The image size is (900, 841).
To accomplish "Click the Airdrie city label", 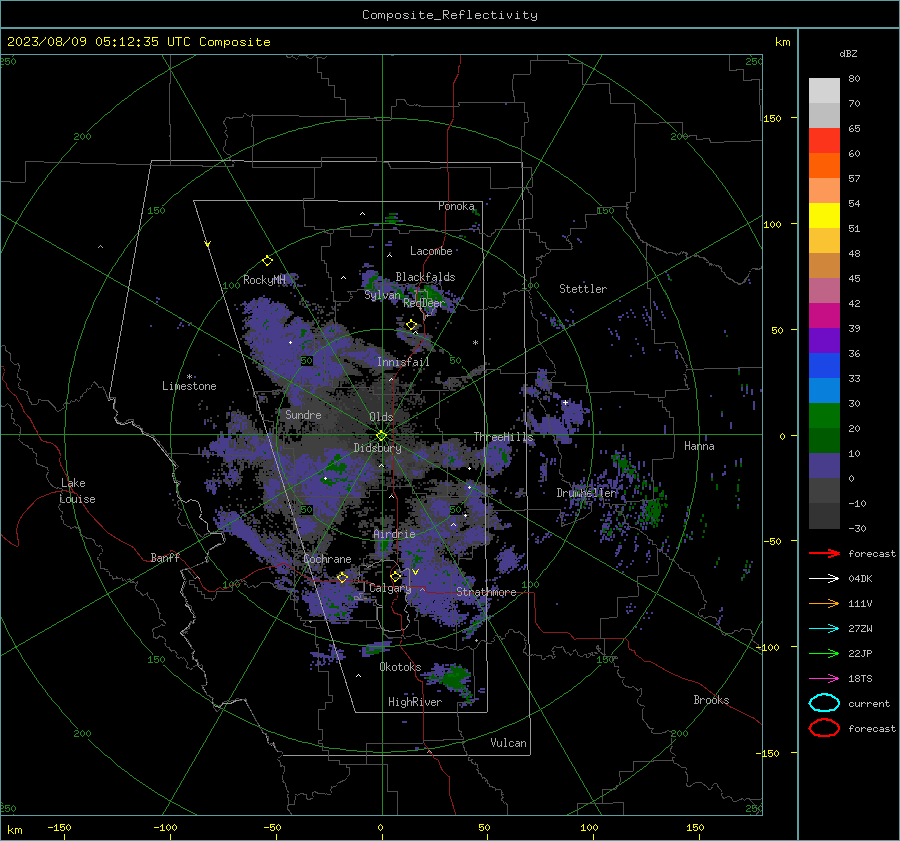I will point(394,534).
